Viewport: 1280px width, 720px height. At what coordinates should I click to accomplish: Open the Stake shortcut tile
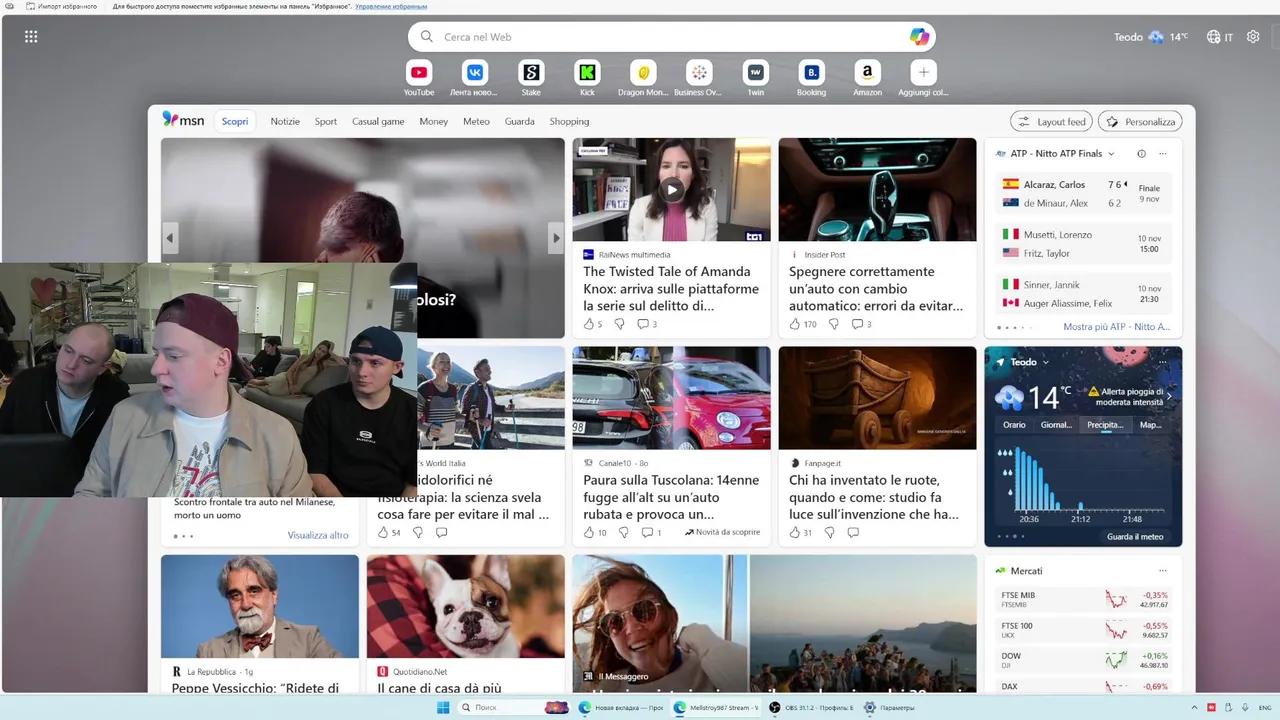click(531, 78)
